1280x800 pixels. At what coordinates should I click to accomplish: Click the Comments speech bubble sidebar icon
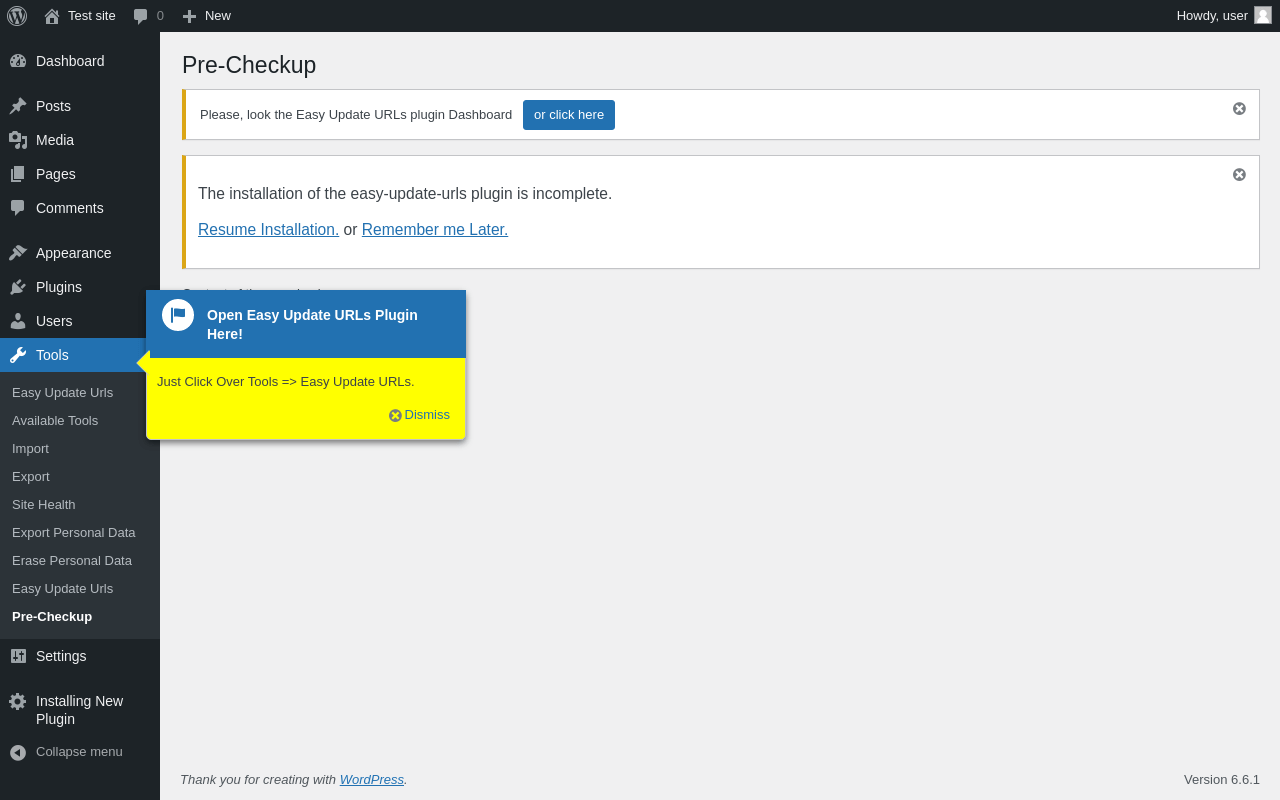[x=18, y=208]
